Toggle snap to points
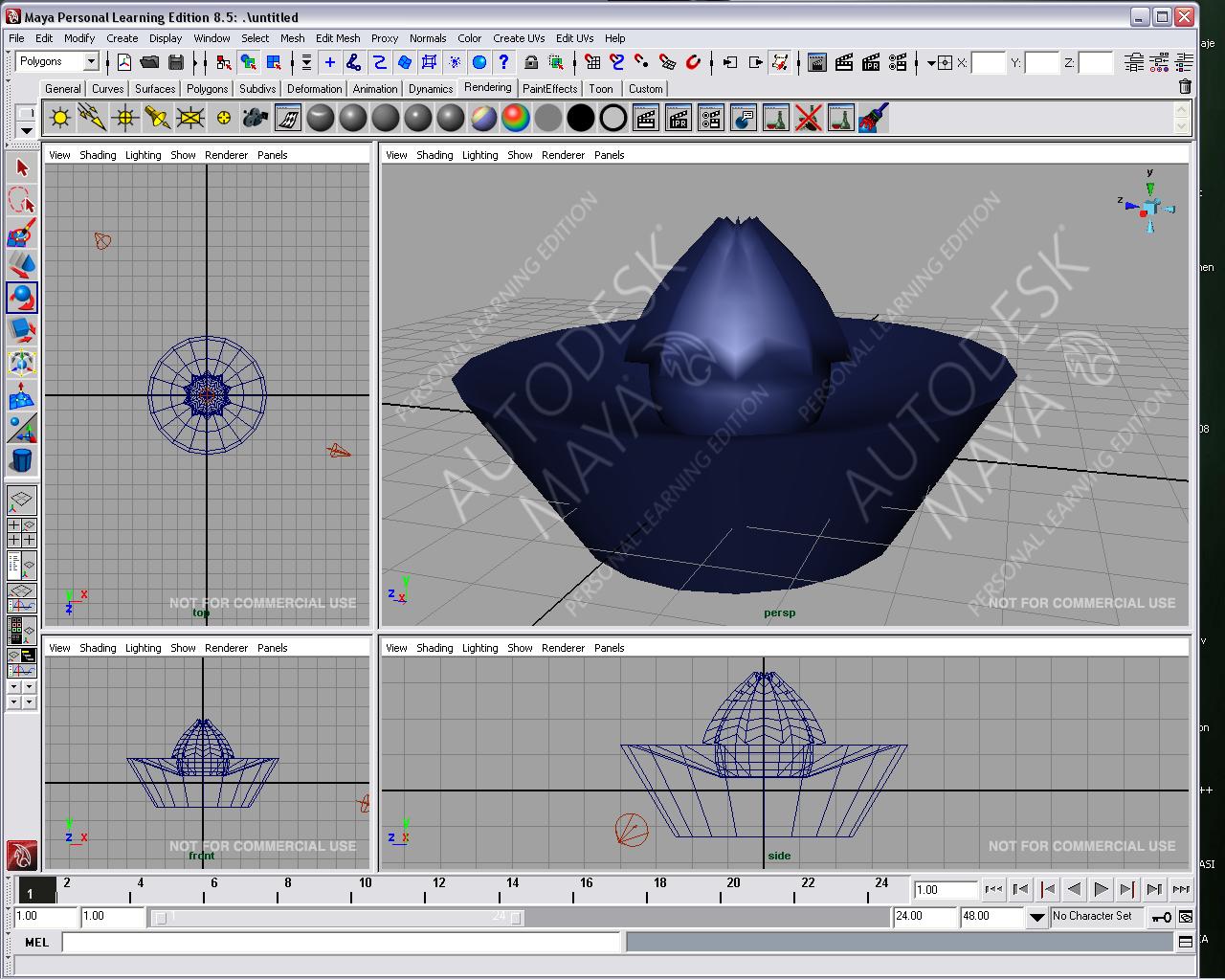 pos(642,62)
